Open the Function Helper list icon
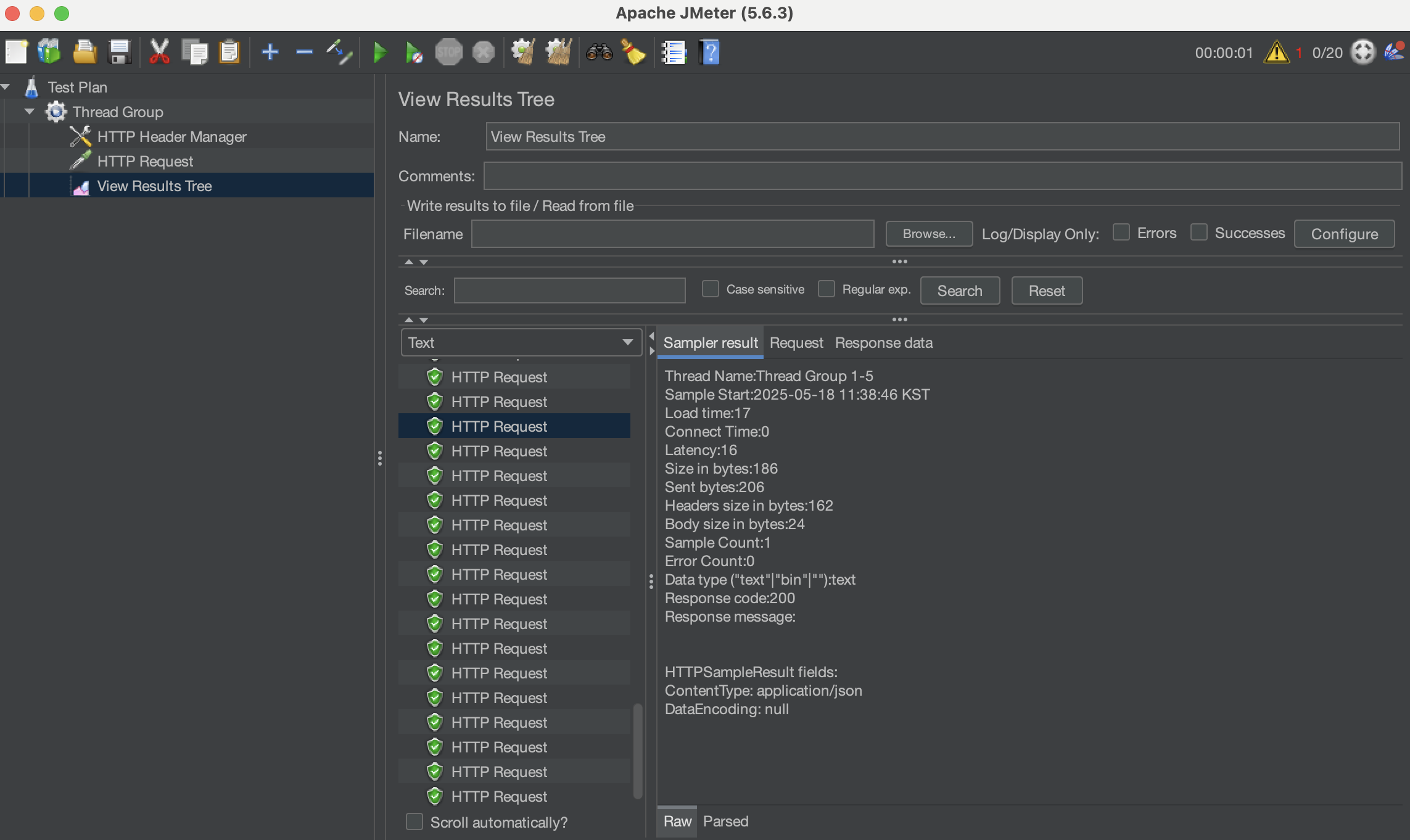Image resolution: width=1410 pixels, height=840 pixels. coord(674,52)
